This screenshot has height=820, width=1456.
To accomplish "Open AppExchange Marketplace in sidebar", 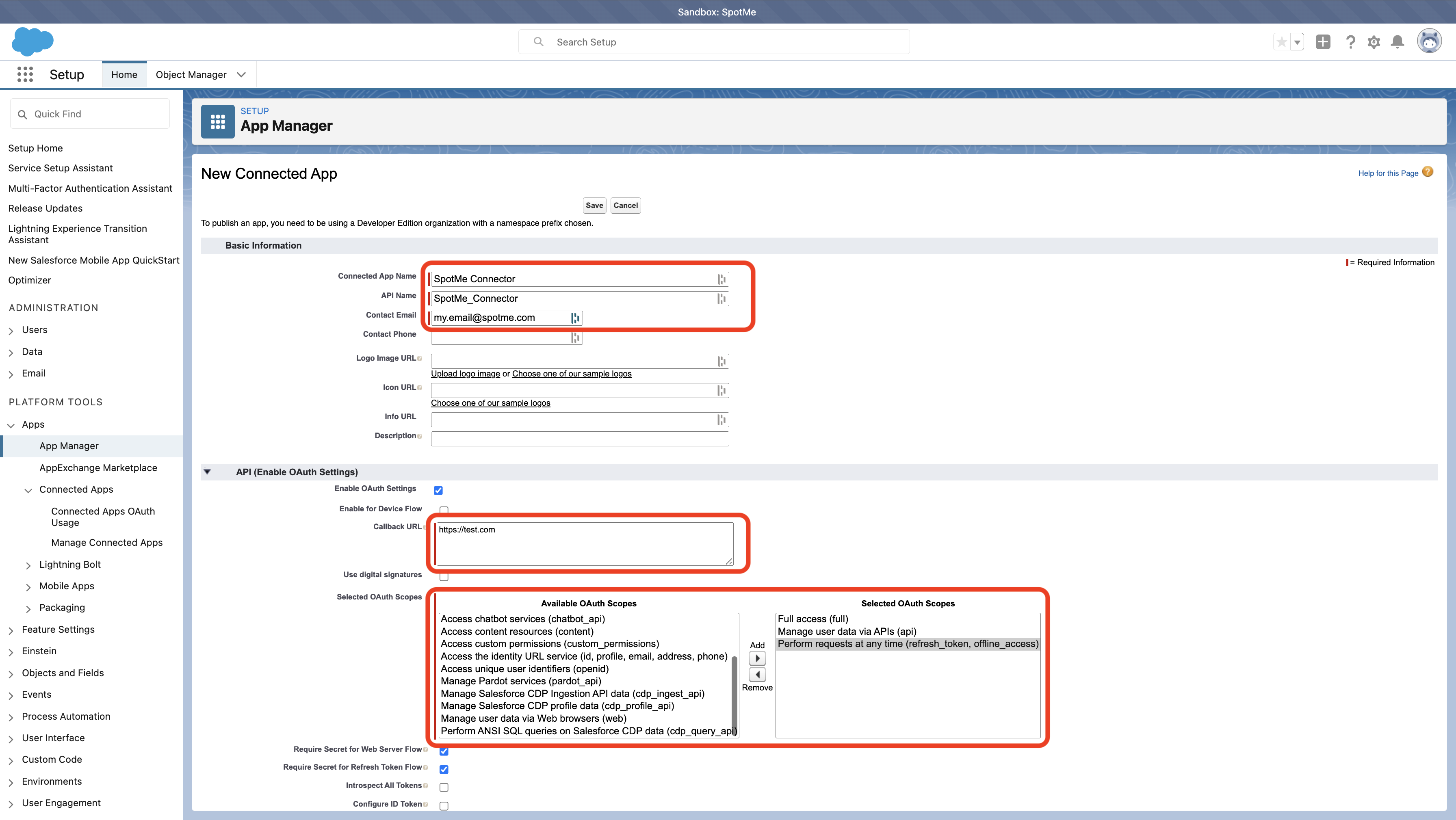I will [98, 468].
